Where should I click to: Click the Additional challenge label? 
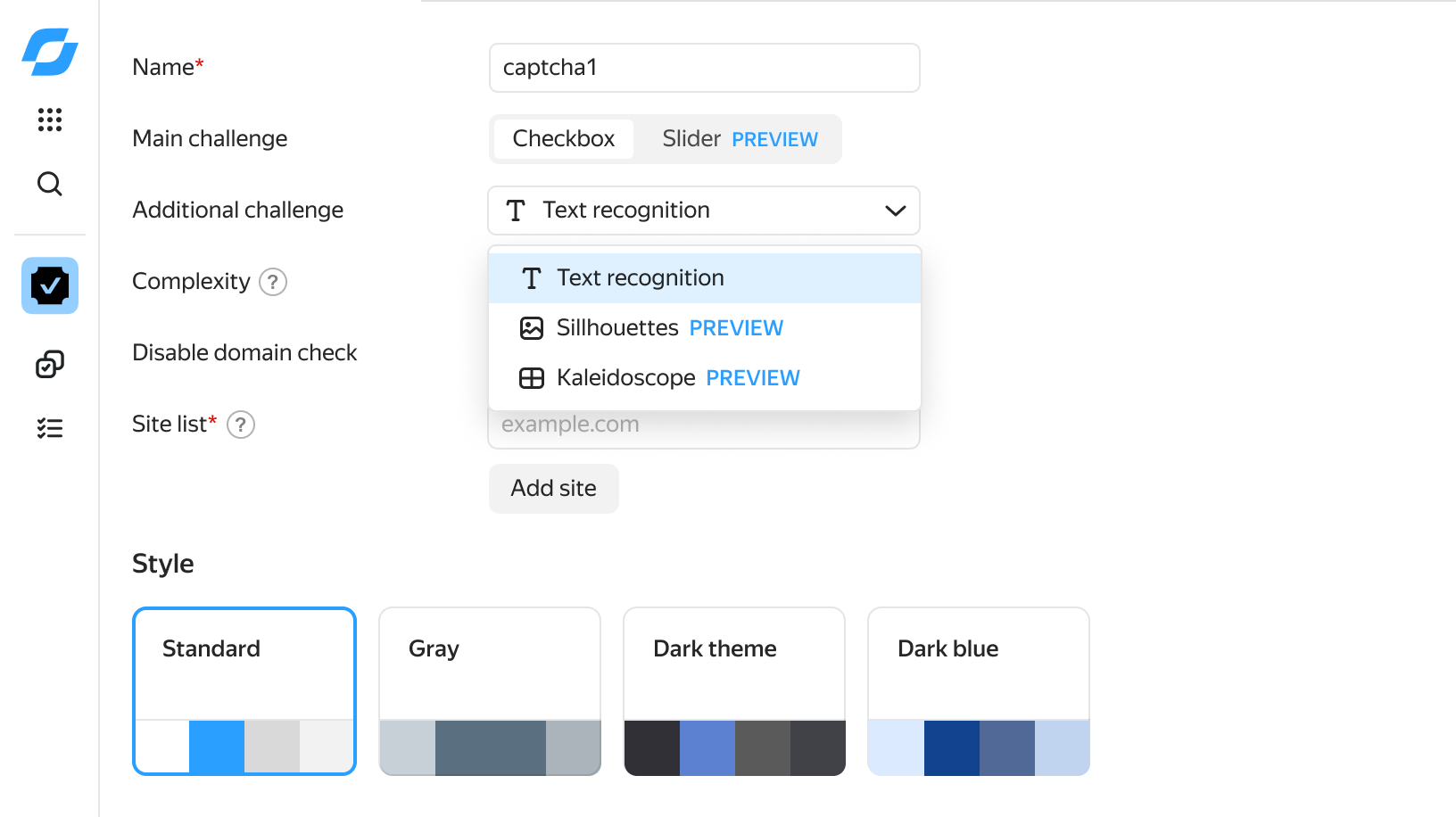click(x=238, y=210)
